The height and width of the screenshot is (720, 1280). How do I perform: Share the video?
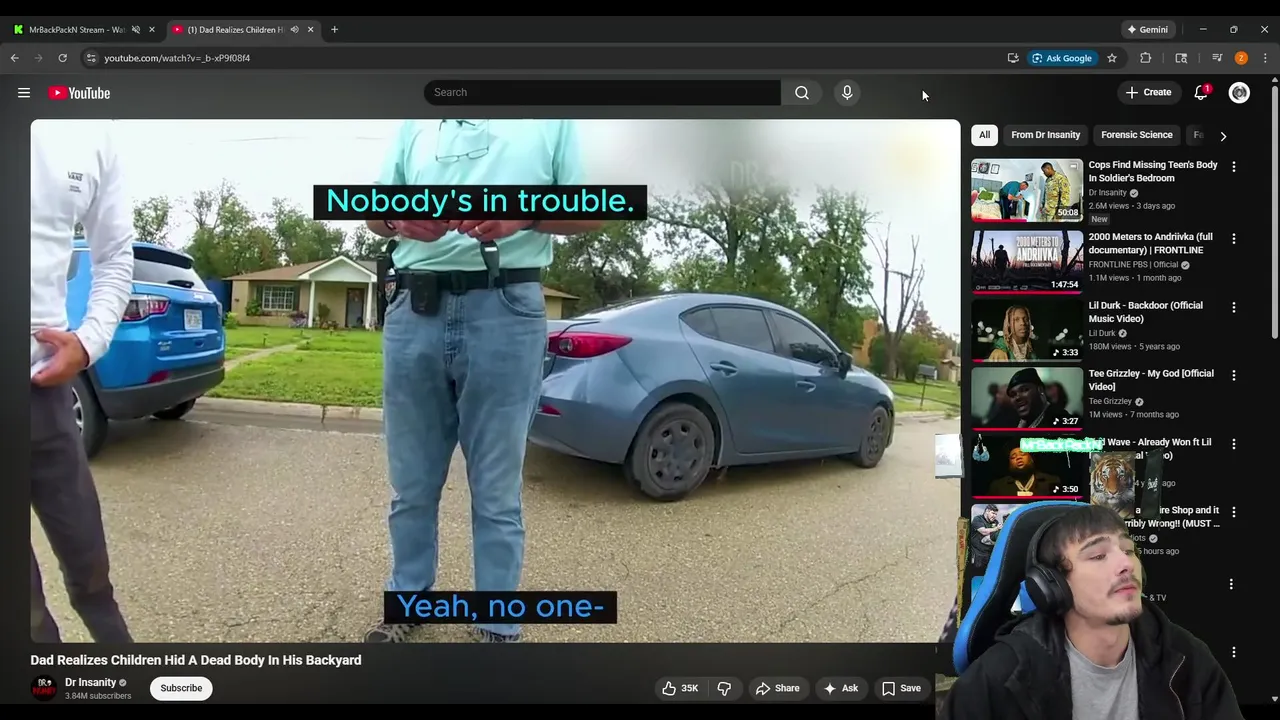pyautogui.click(x=777, y=688)
